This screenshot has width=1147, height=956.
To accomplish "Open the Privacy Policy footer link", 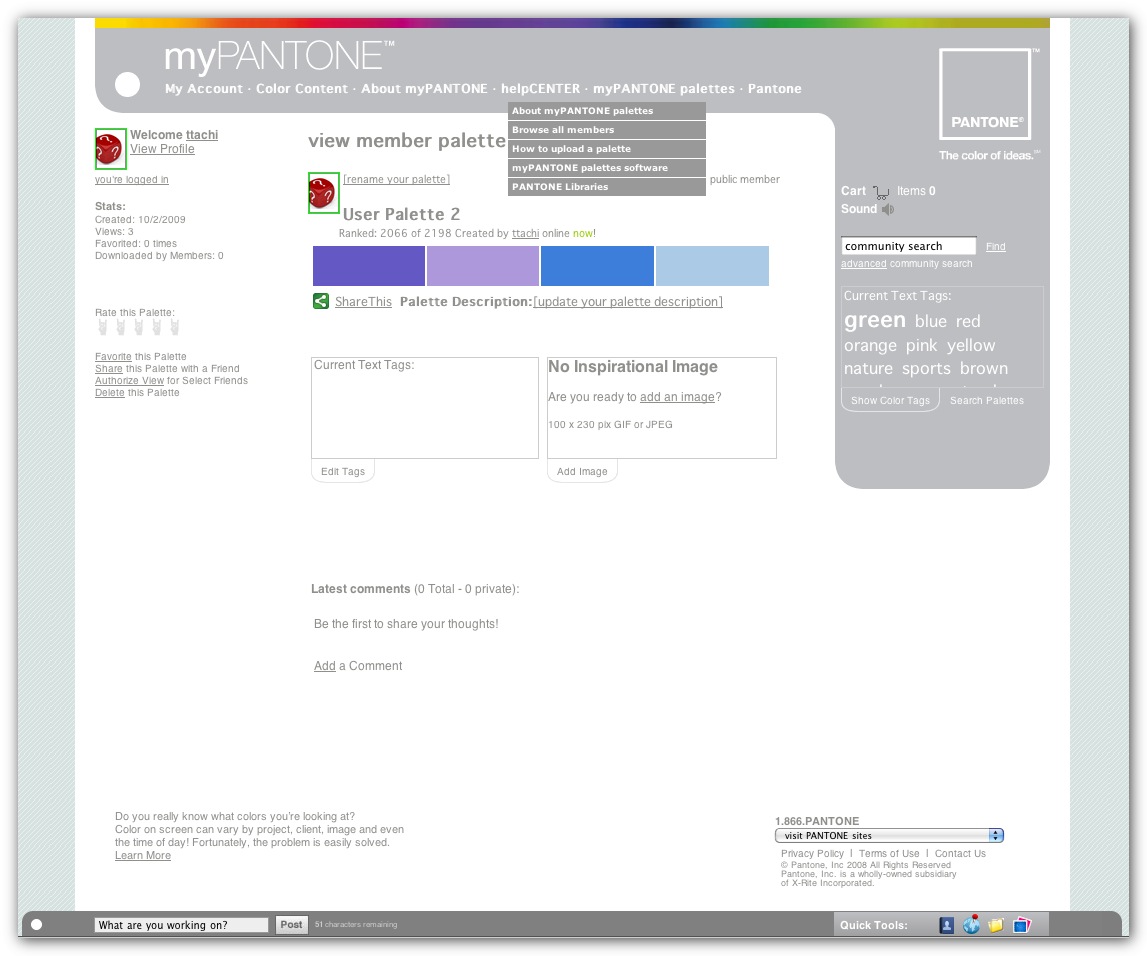I will coord(812,854).
